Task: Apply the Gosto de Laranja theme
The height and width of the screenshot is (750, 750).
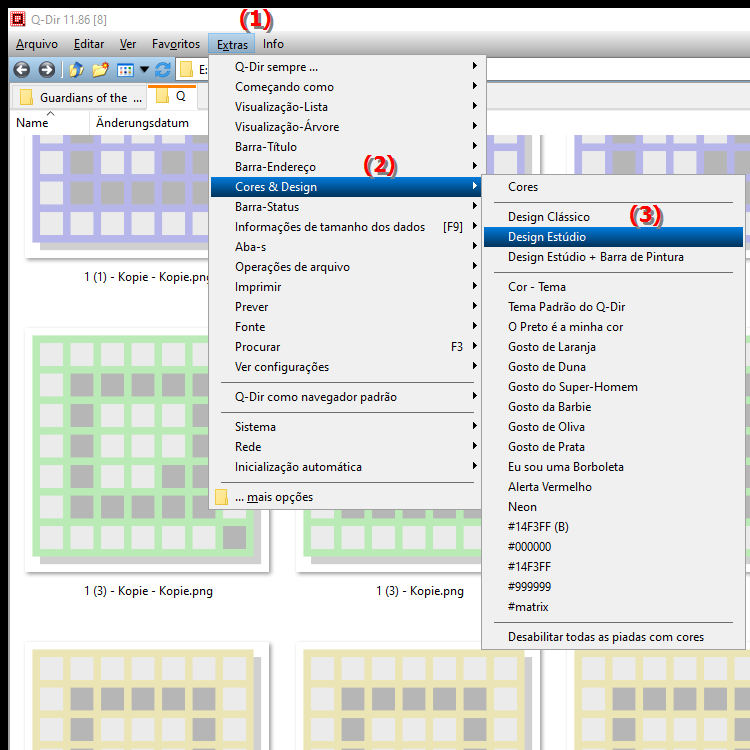Action: pyautogui.click(x=613, y=347)
